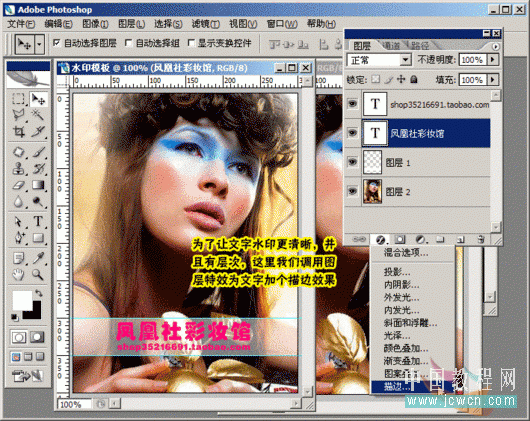The width and height of the screenshot is (530, 421).
Task: Hide 图层 2 visibility eye
Action: [353, 191]
